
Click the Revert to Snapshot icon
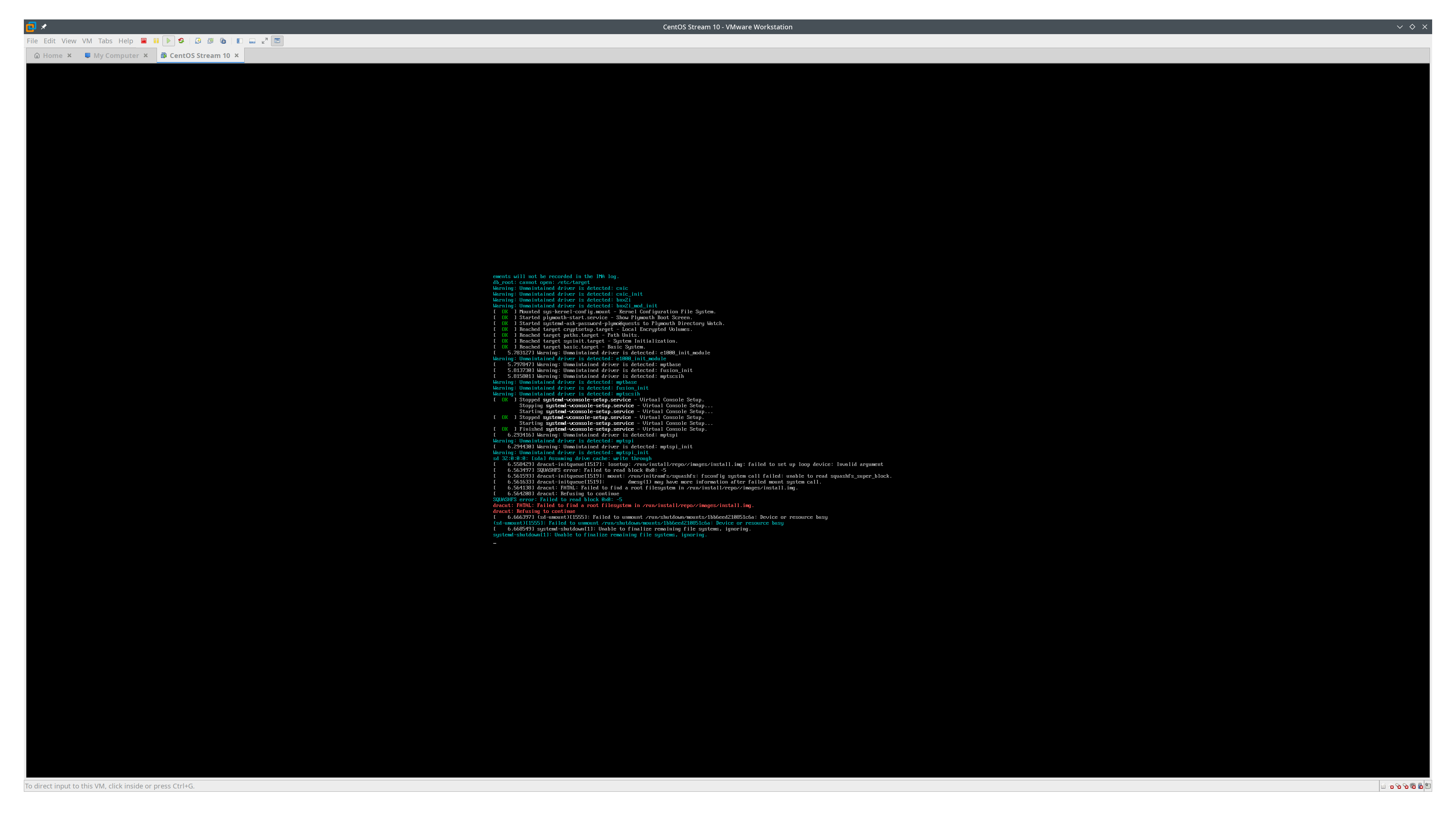point(210,41)
